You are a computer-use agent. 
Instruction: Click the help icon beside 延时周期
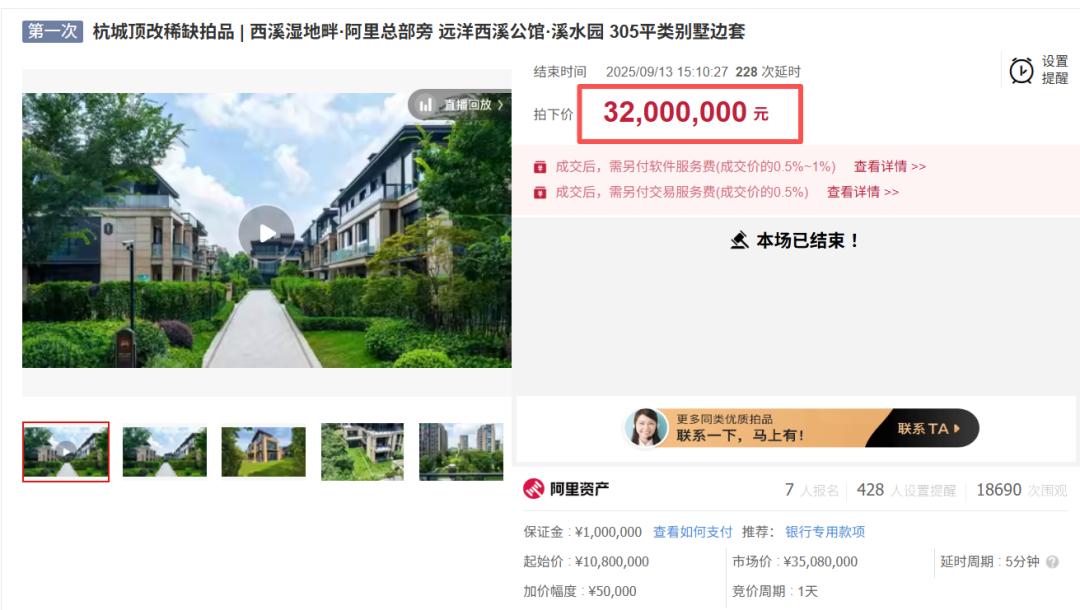[1052, 562]
